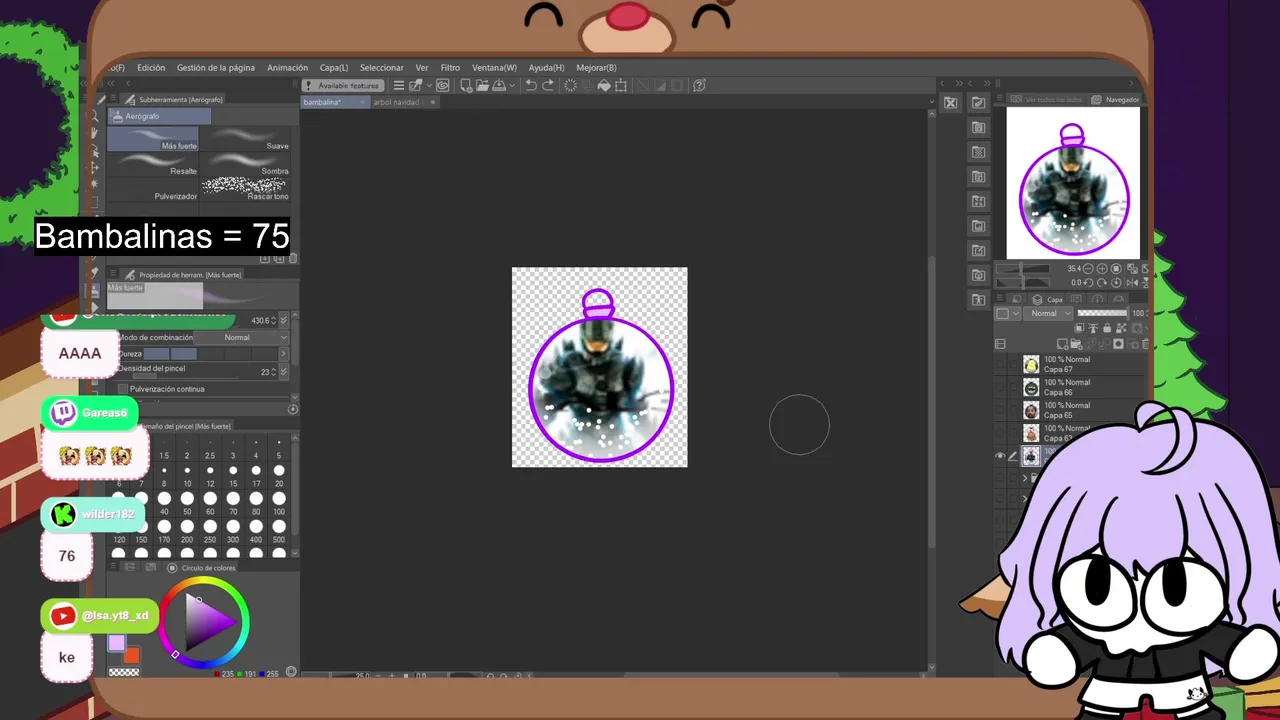Open the Filtro menu

click(450, 68)
